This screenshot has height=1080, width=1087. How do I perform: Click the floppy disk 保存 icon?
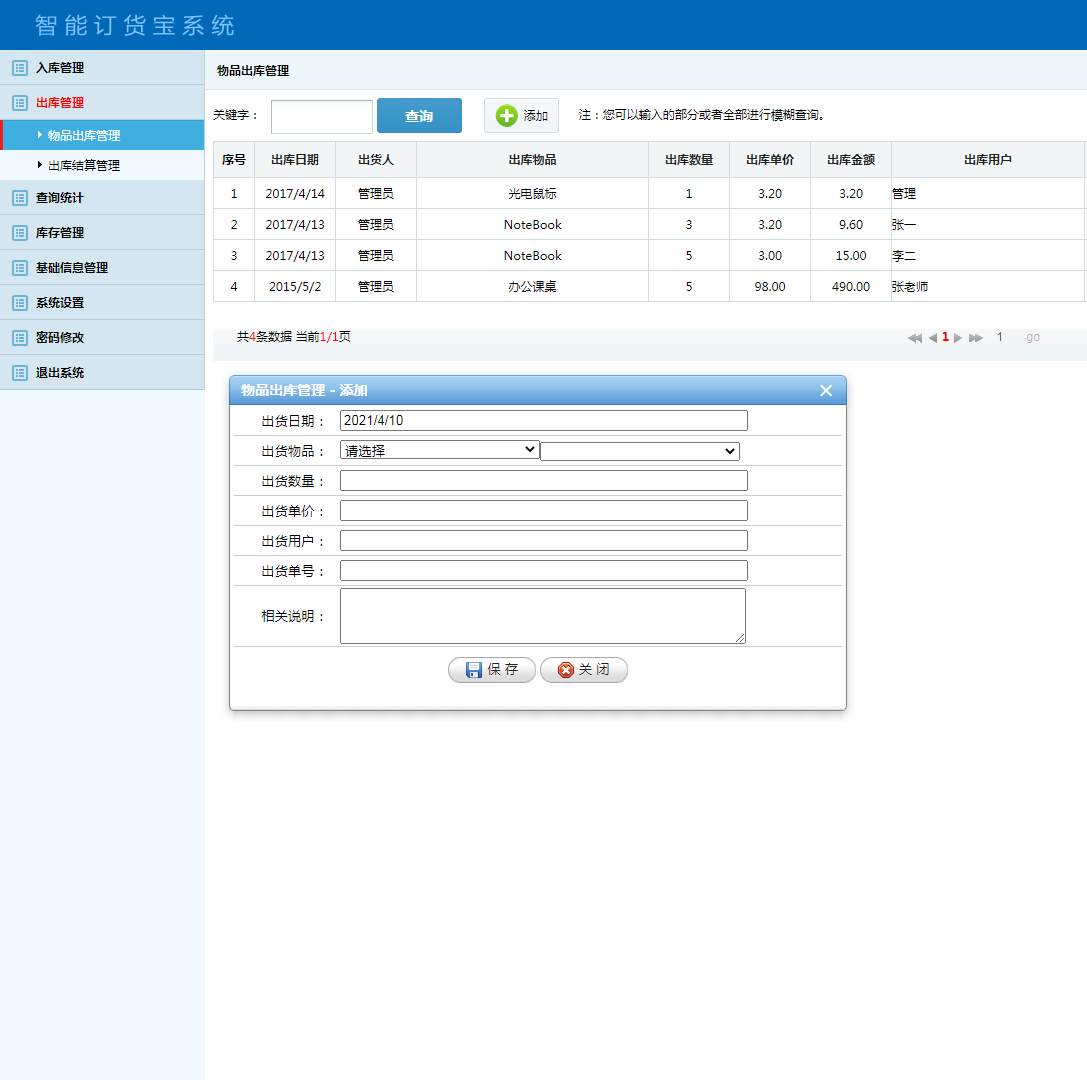(474, 670)
